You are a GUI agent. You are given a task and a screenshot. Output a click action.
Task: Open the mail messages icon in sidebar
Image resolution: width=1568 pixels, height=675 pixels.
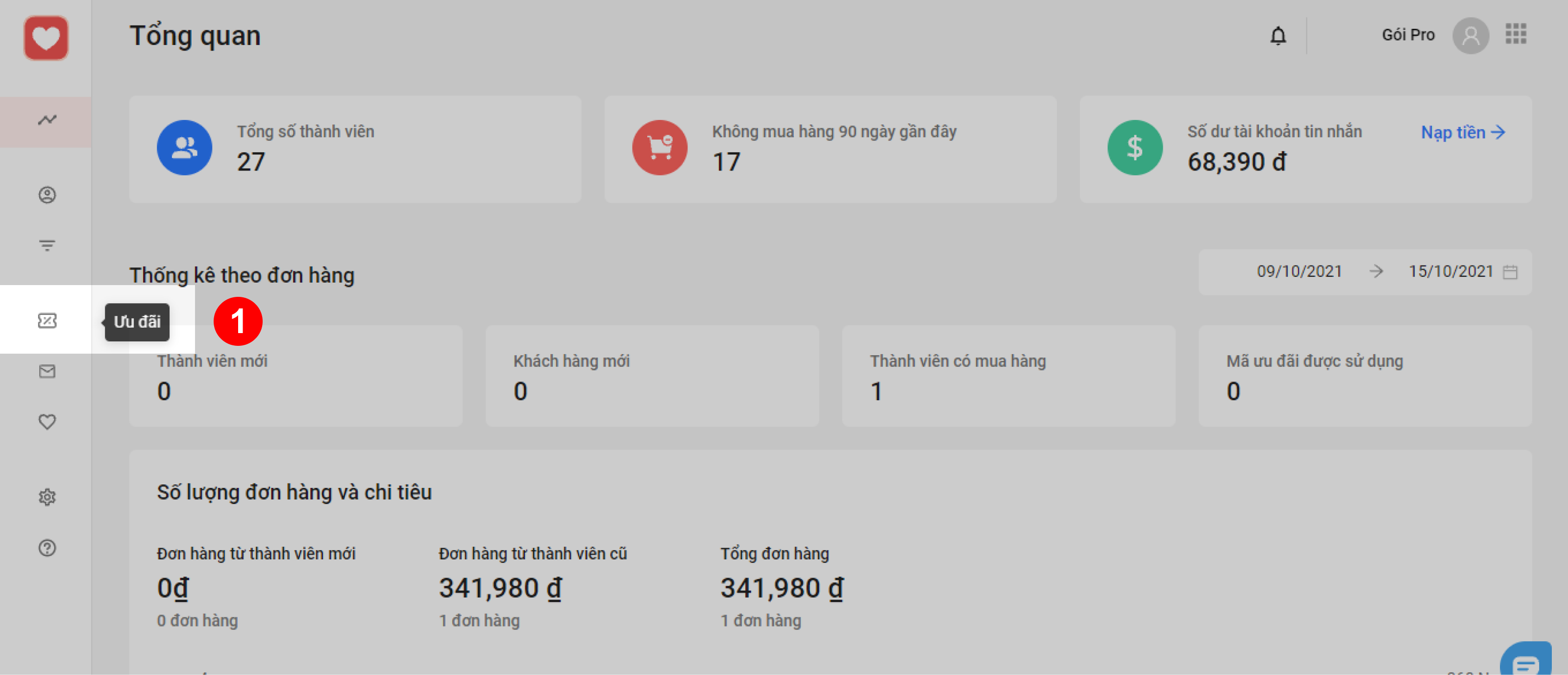(x=47, y=371)
